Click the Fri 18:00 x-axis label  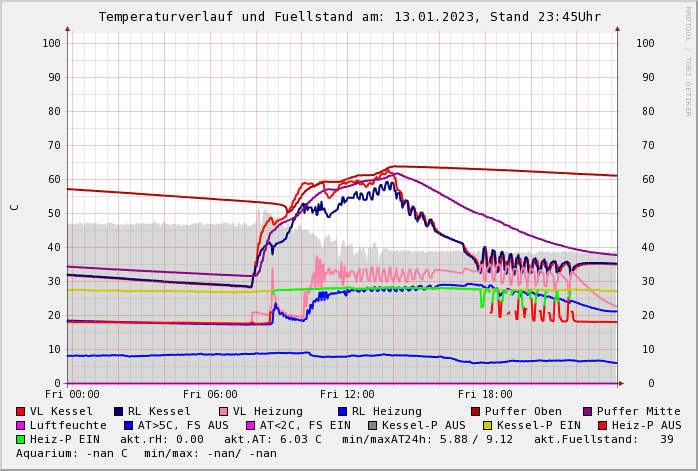click(x=485, y=394)
